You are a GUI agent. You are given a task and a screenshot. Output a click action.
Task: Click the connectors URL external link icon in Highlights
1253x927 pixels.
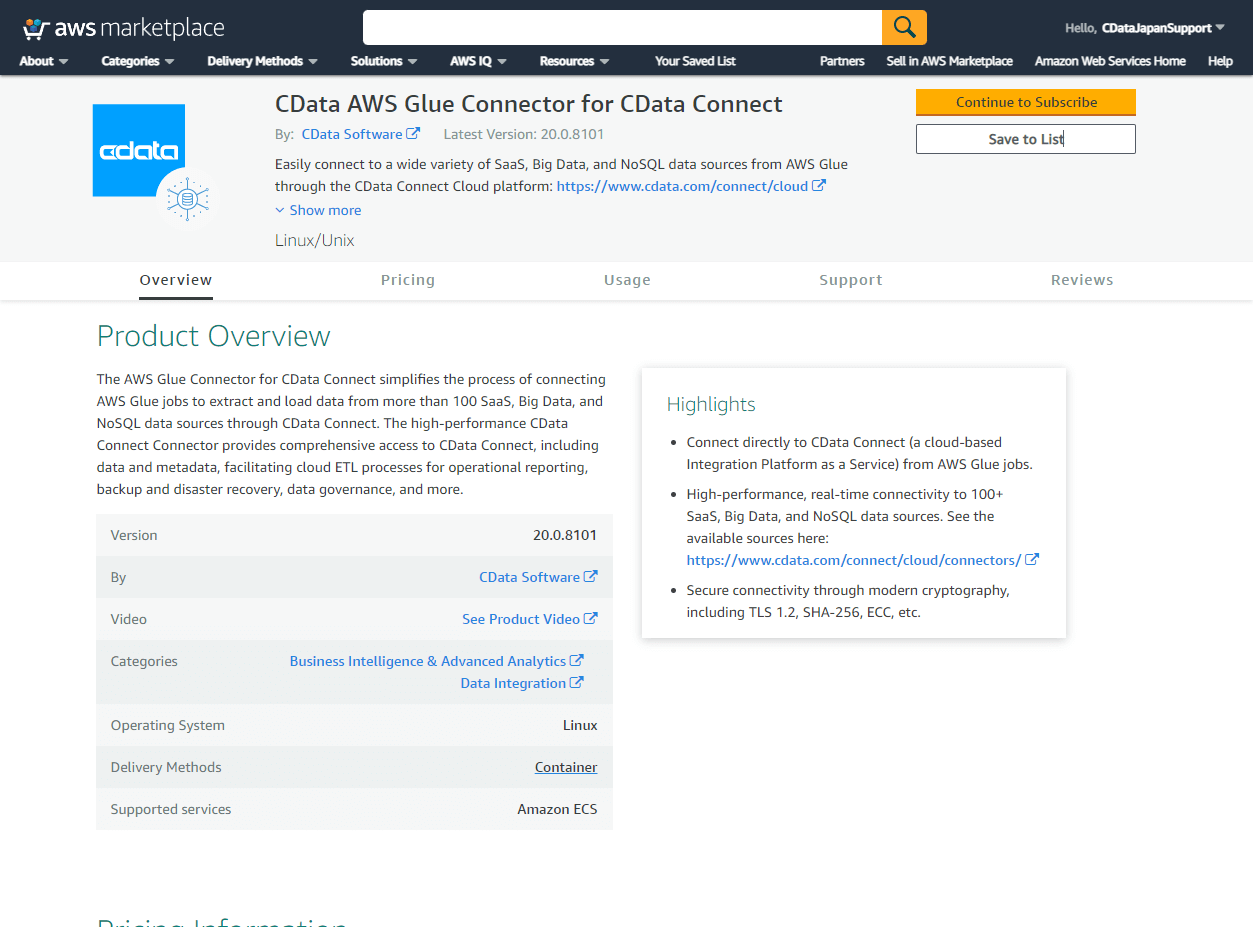pyautogui.click(x=1032, y=559)
